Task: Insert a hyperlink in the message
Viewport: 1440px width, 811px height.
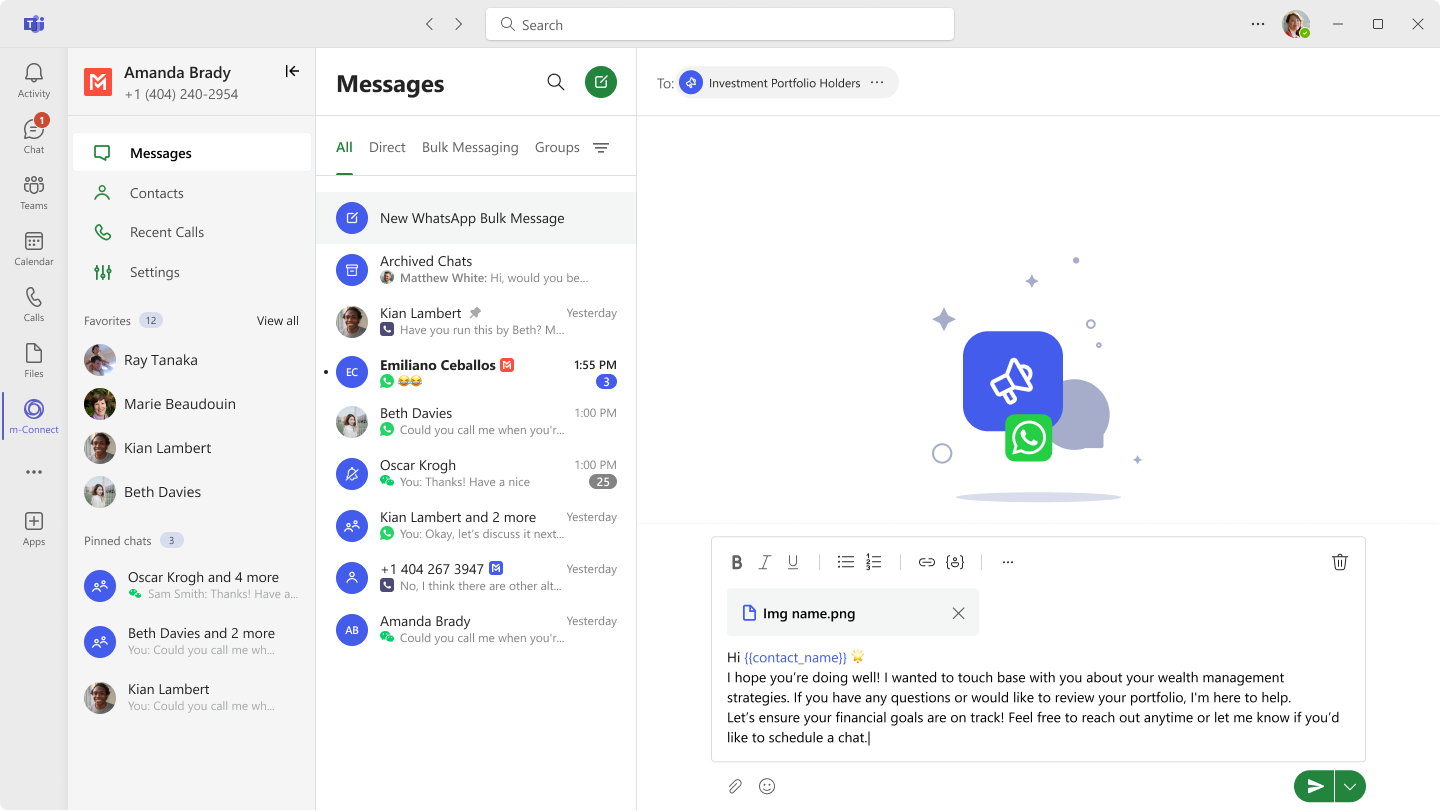Action: click(x=927, y=562)
